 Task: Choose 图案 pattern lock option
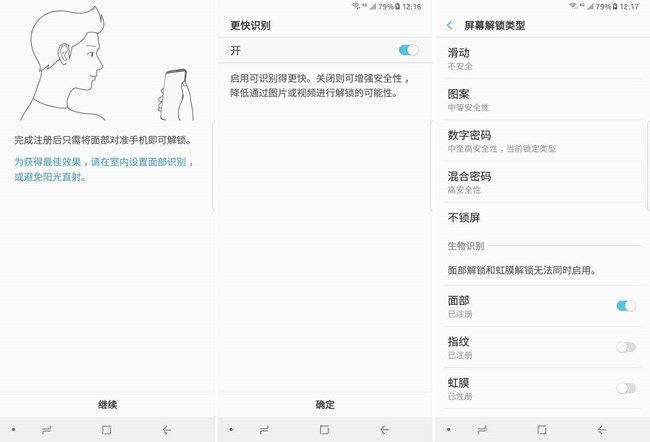pos(540,99)
